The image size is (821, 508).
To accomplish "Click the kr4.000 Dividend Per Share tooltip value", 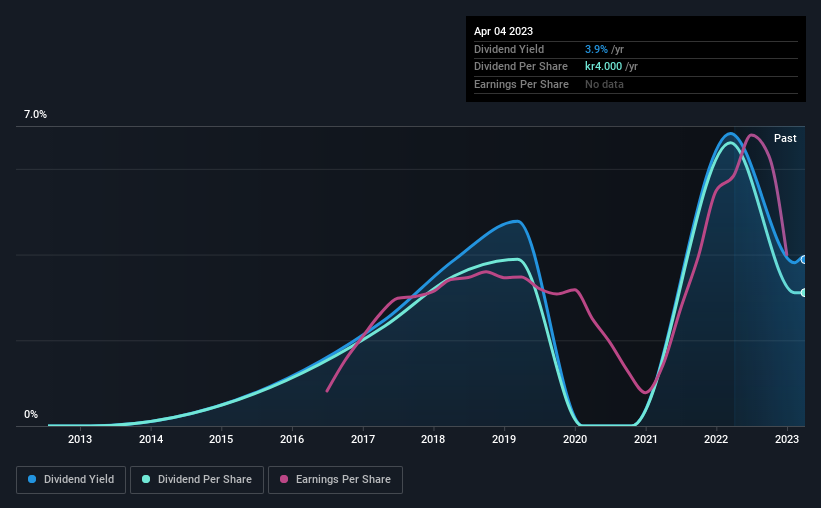I will [603, 67].
